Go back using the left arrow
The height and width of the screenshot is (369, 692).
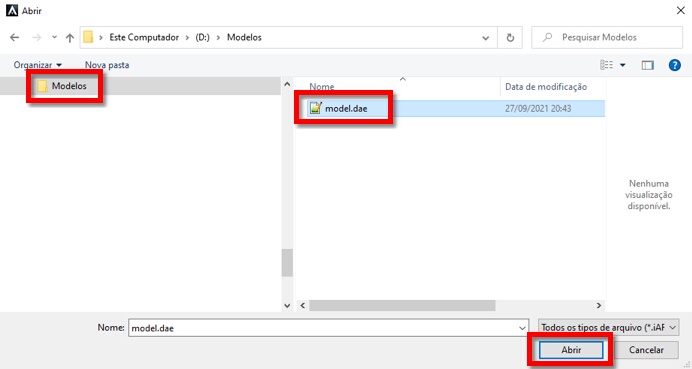click(15, 38)
